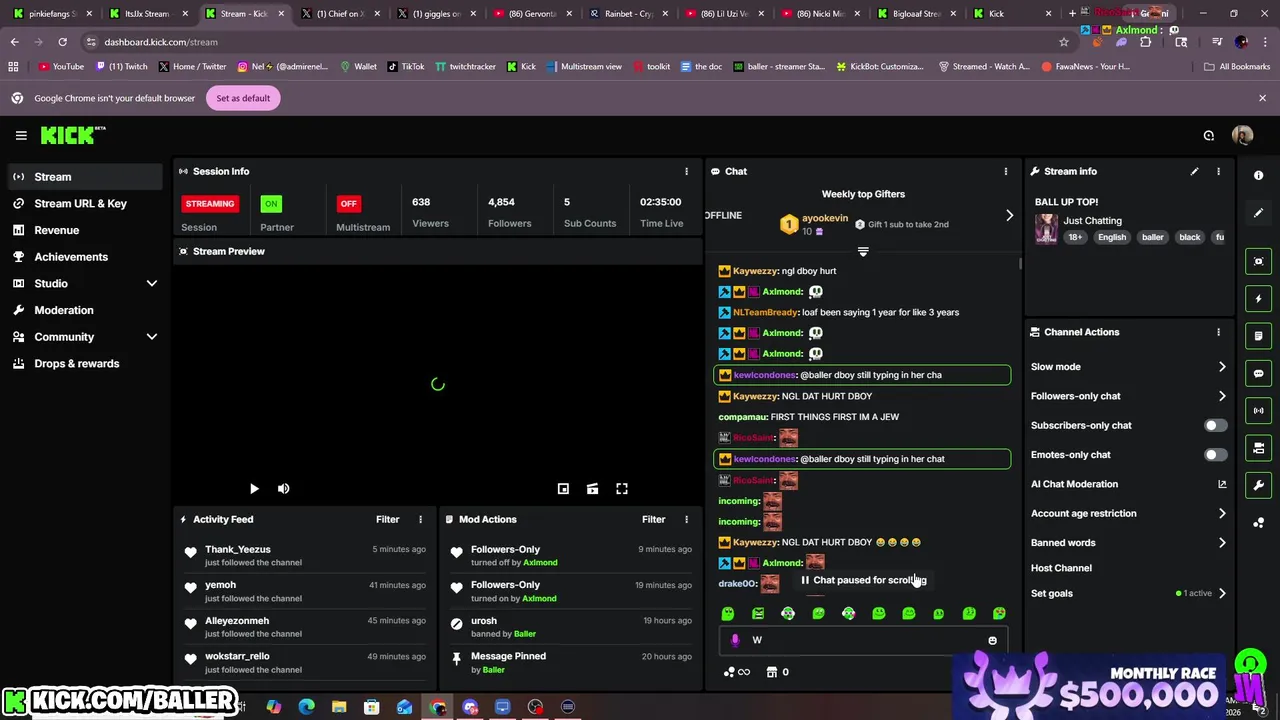The width and height of the screenshot is (1280, 720).
Task: Collapse the top gifters banner handle
Action: click(863, 251)
